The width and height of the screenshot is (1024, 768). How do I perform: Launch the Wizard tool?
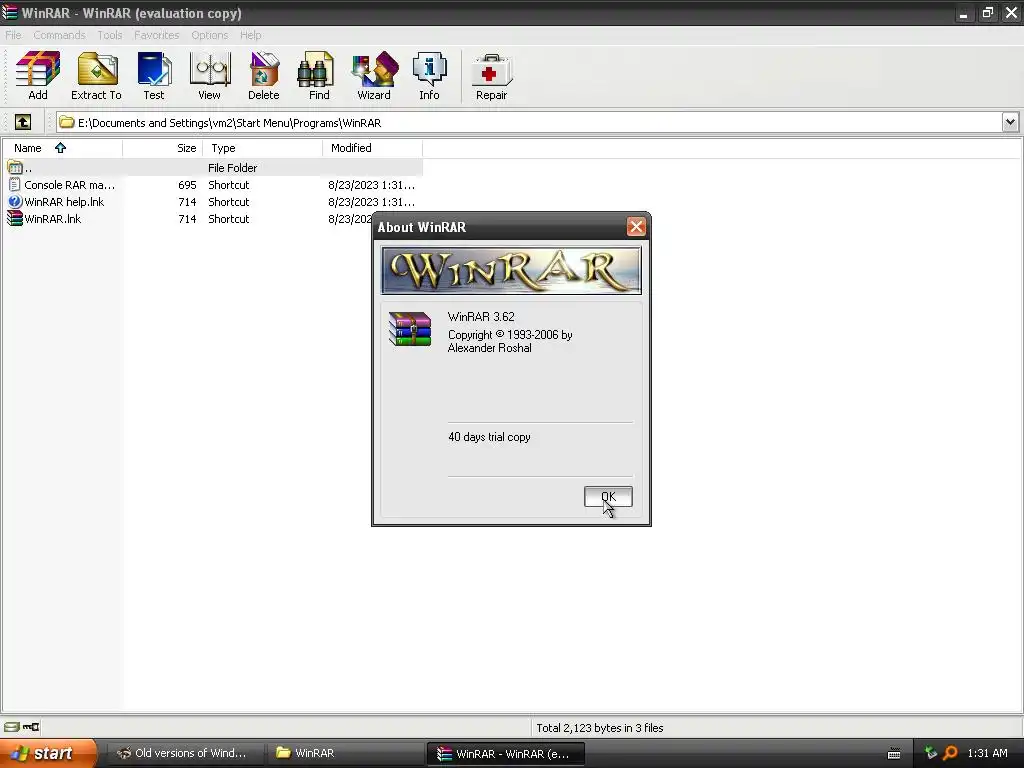(x=374, y=76)
